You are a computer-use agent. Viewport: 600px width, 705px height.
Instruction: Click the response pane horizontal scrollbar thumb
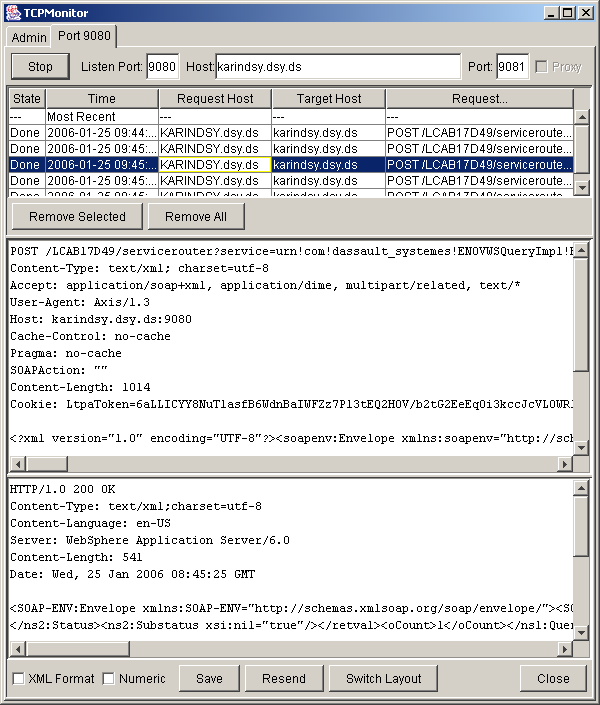point(78,649)
